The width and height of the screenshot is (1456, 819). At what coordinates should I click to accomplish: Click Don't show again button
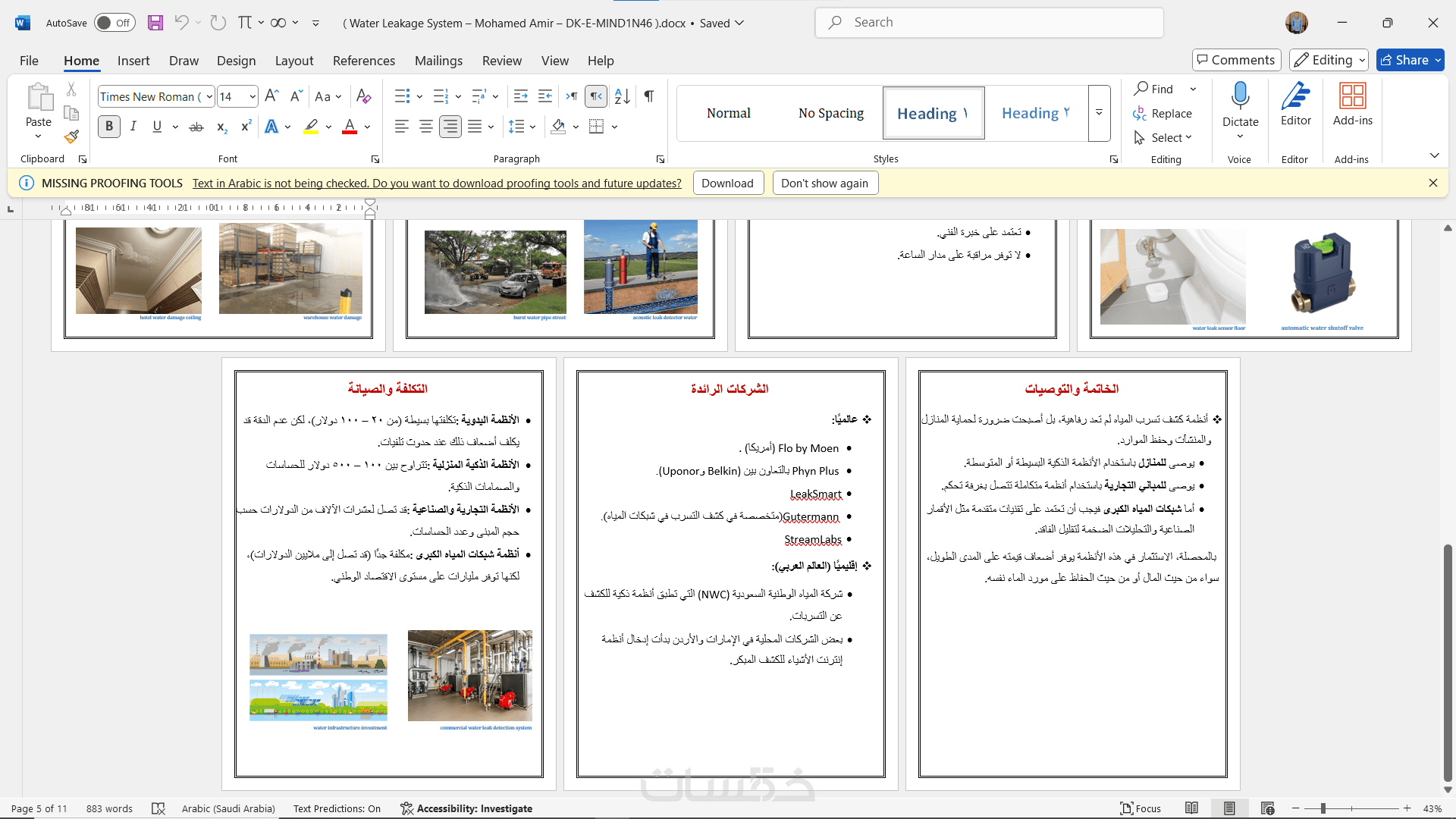pyautogui.click(x=824, y=183)
